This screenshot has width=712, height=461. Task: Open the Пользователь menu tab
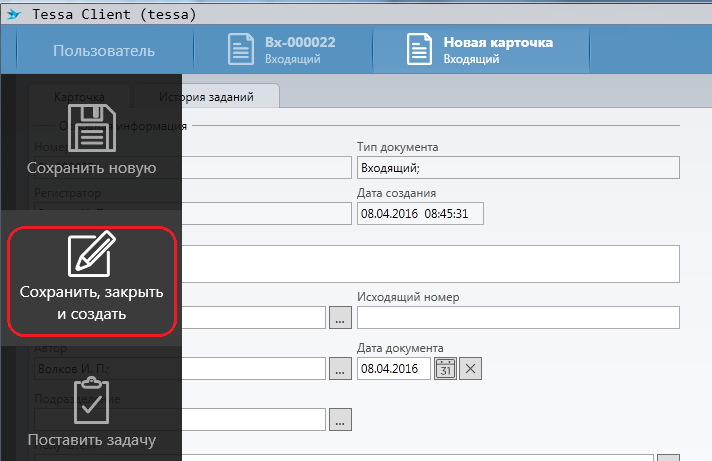pos(104,51)
